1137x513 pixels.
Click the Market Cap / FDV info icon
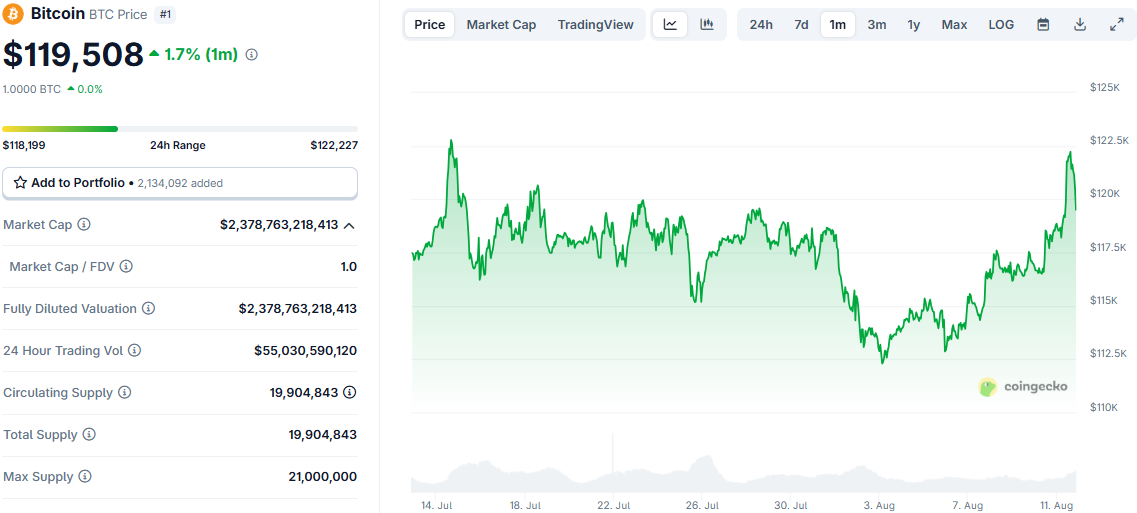pos(126,266)
